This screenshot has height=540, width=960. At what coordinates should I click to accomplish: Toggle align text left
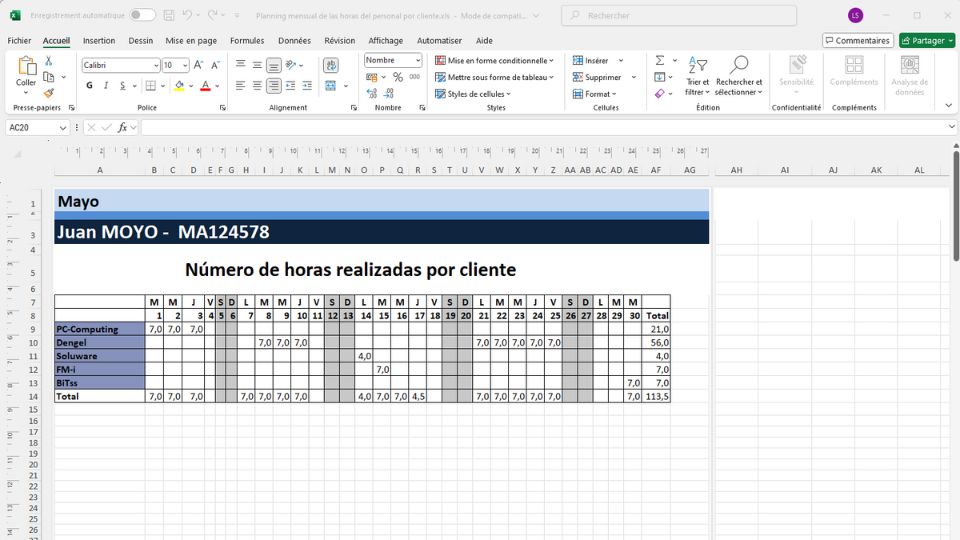click(241, 86)
